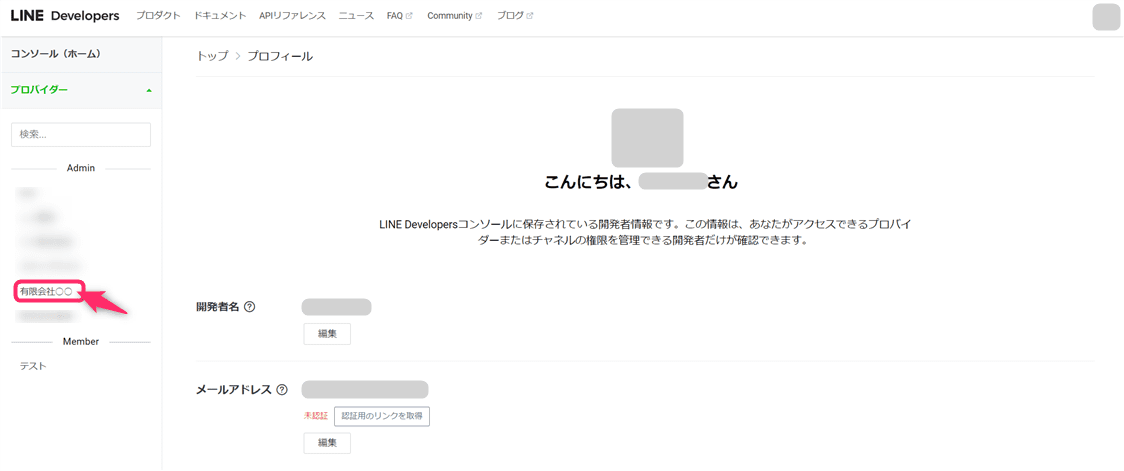Image resolution: width=1124 pixels, height=471 pixels.
Task: Select the テスト provider under Member
Action: 33,366
